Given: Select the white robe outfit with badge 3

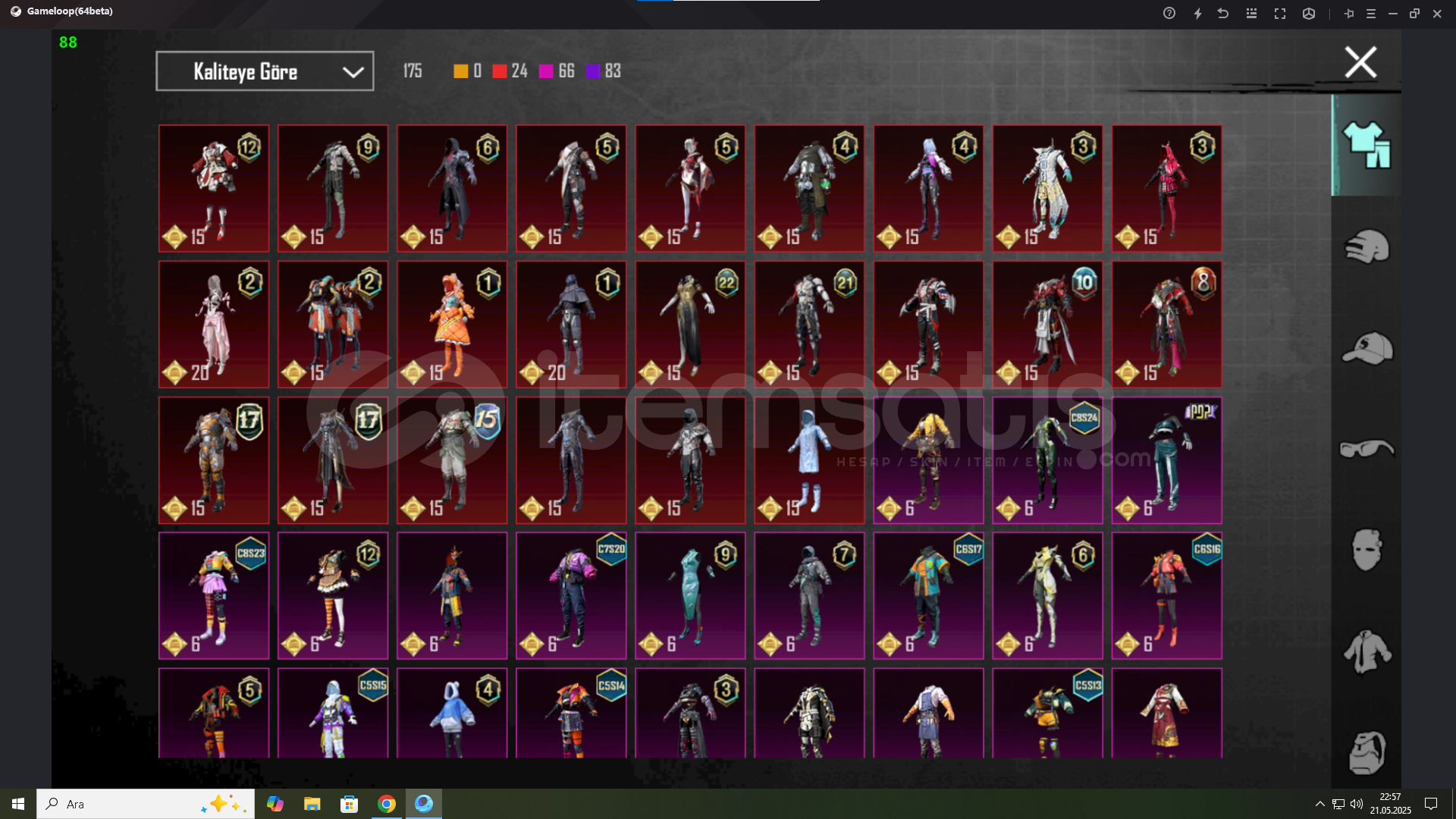Looking at the screenshot, I should tap(1047, 188).
